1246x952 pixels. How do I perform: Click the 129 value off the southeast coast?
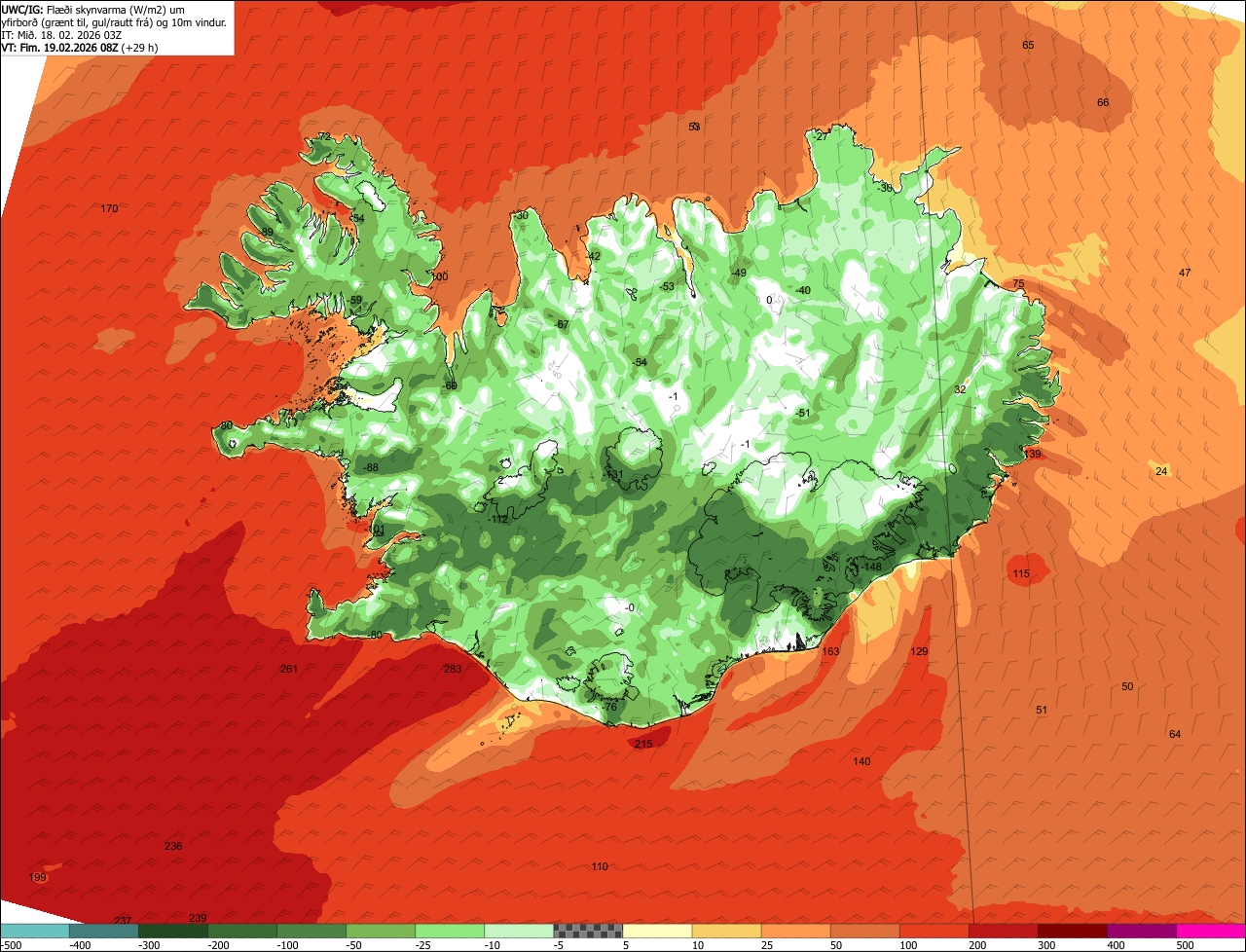pyautogui.click(x=919, y=651)
